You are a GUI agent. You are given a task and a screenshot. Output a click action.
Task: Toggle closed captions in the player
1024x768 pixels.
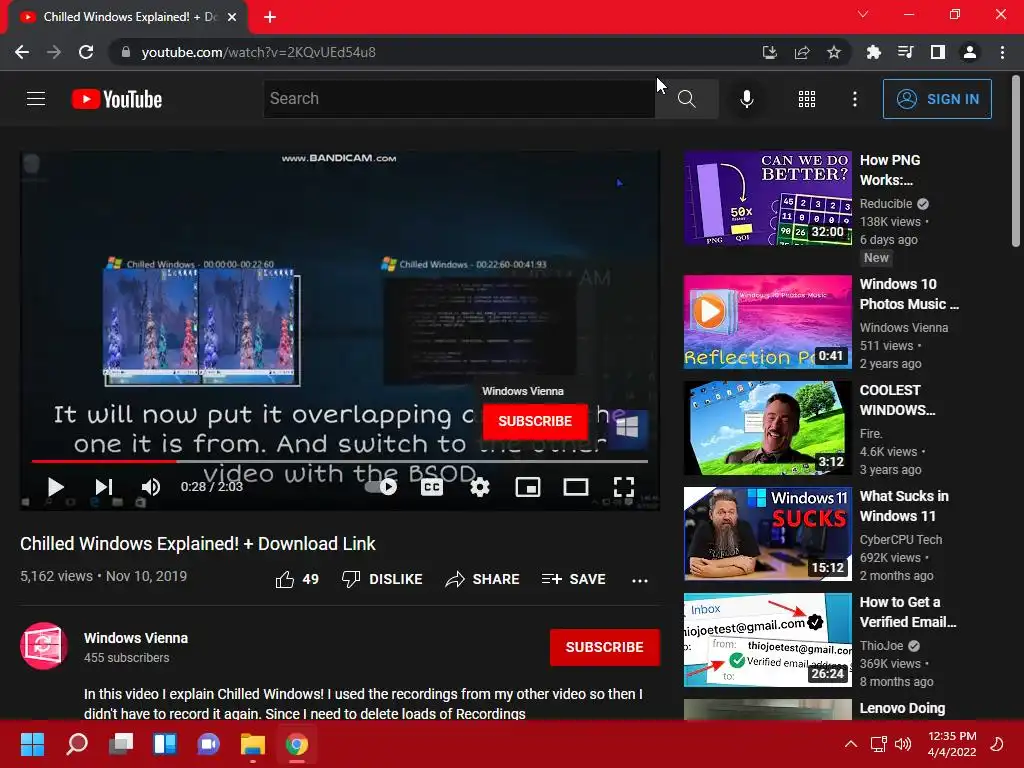click(x=432, y=487)
